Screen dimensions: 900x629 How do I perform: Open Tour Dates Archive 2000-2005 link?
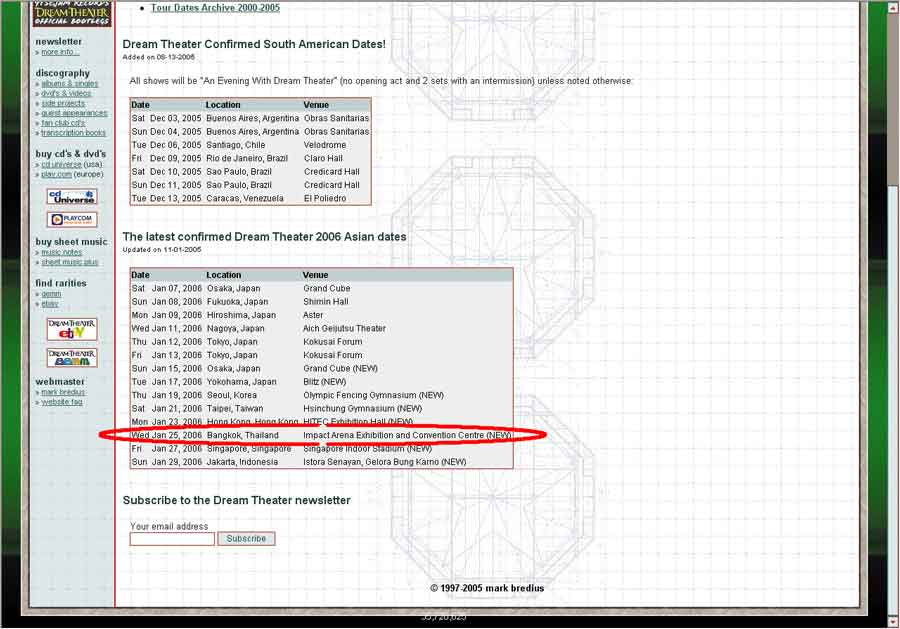[x=215, y=7]
